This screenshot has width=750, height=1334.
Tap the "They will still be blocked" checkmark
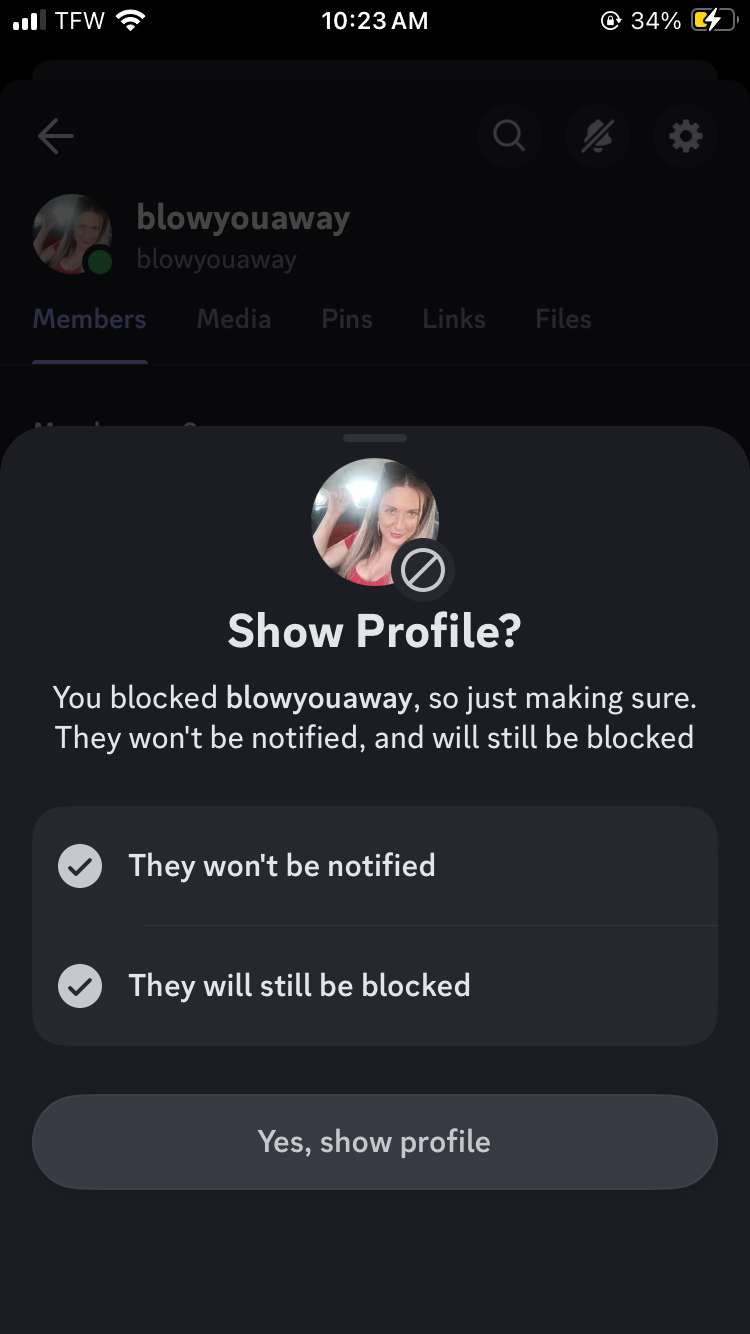click(80, 986)
